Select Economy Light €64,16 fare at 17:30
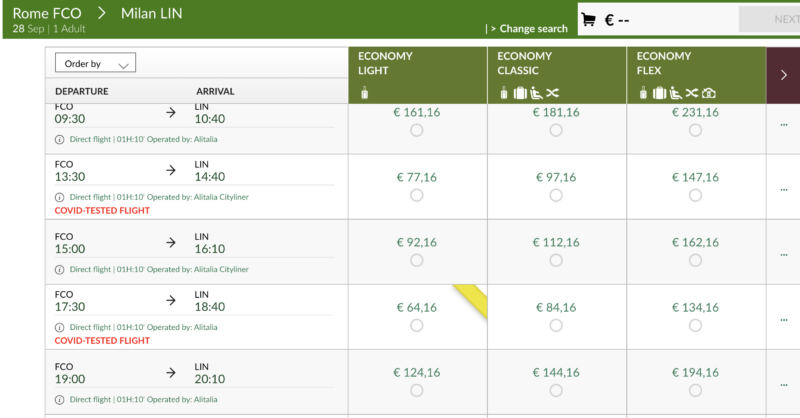Viewport: 800px width, 418px height. 416,325
